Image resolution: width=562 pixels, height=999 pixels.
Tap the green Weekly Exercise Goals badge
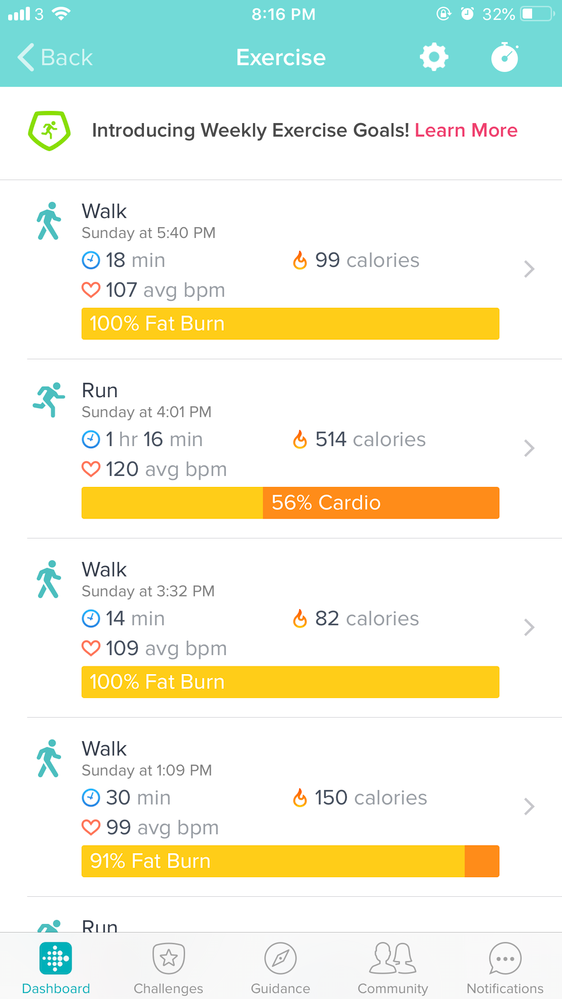click(49, 131)
